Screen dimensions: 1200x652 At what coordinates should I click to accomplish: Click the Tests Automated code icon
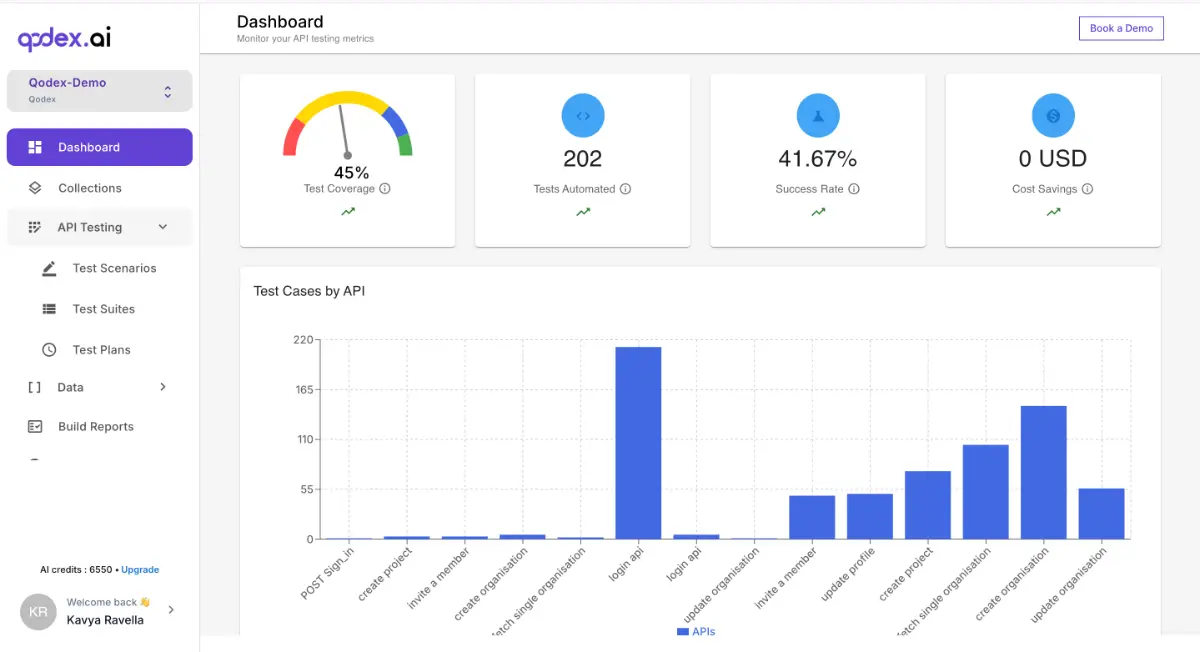(582, 115)
